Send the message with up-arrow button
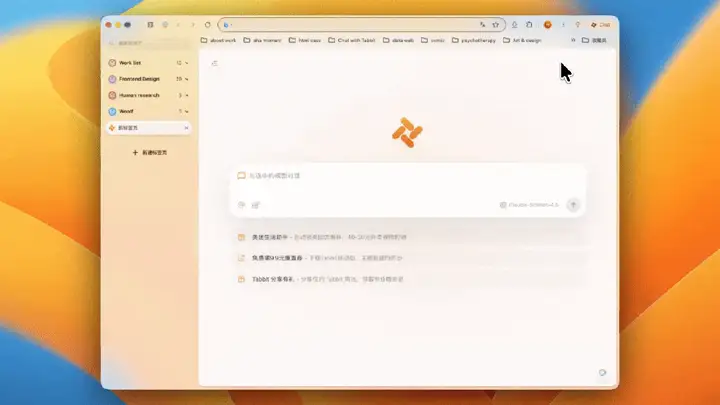The width and height of the screenshot is (720, 405). point(573,205)
